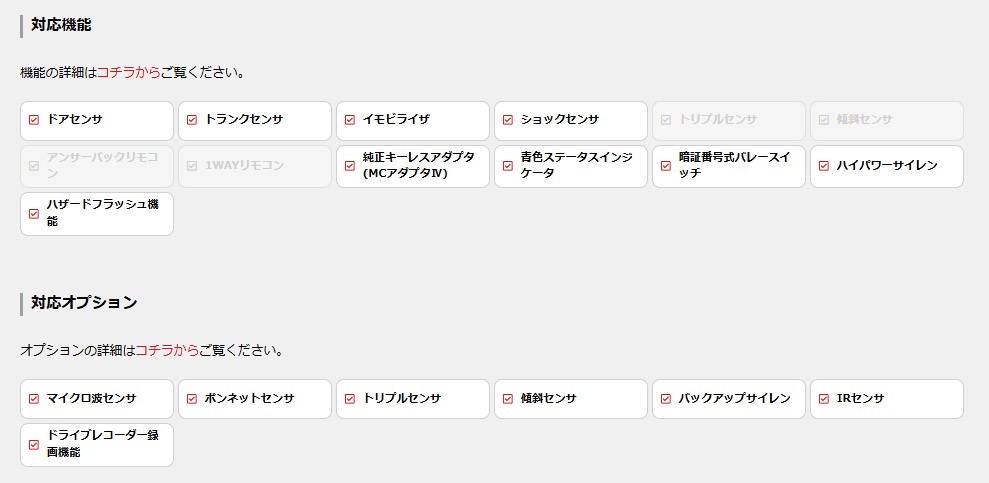Toggle the ハザードフラッシュ機能 checkbox
Screen dimensions: 989x483
pos(34,214)
